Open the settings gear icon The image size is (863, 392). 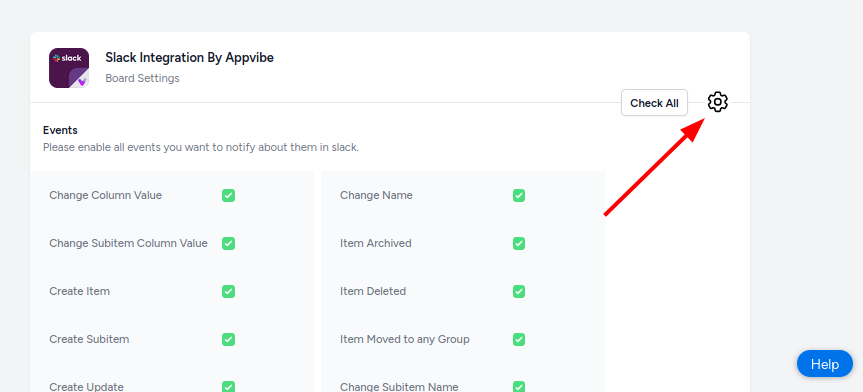[x=718, y=102]
